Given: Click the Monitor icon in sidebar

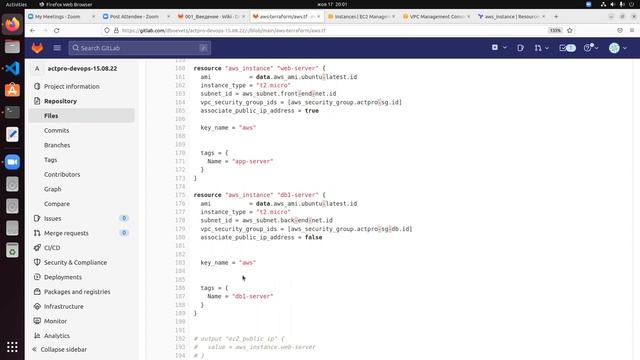Looking at the screenshot, I should pos(37,322).
